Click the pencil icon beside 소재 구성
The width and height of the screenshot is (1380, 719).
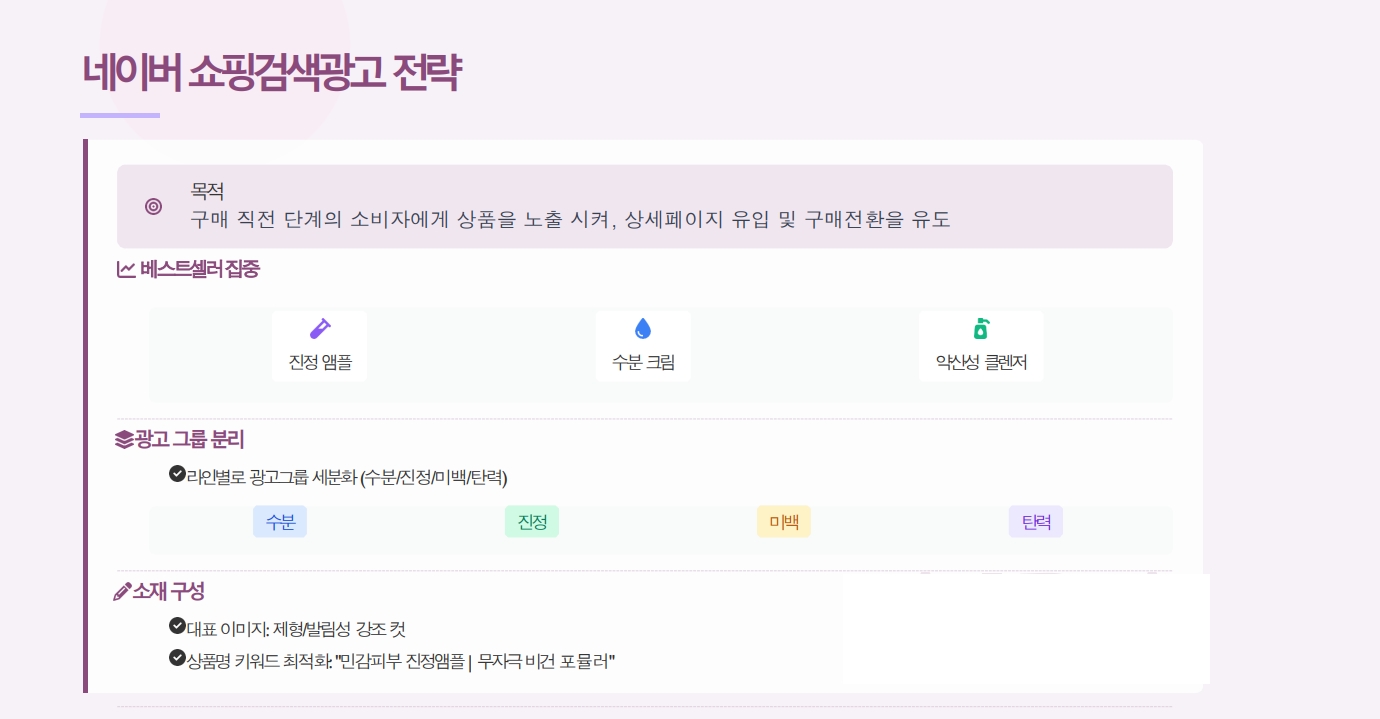123,591
